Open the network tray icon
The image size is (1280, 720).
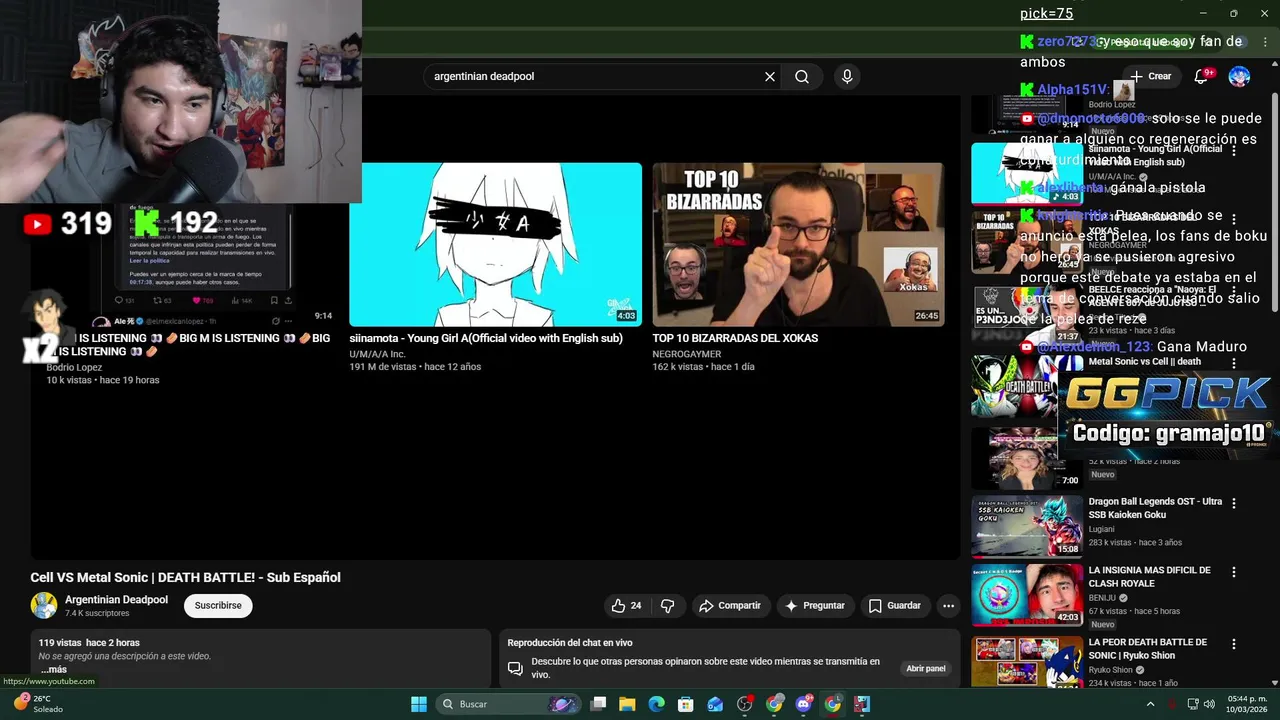click(x=1192, y=704)
